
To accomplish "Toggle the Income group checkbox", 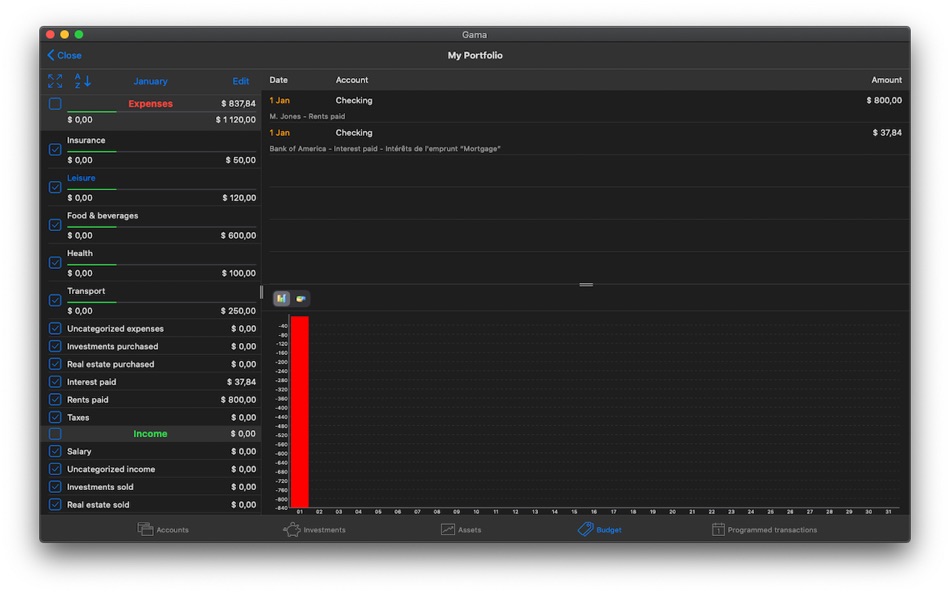I will (x=55, y=433).
